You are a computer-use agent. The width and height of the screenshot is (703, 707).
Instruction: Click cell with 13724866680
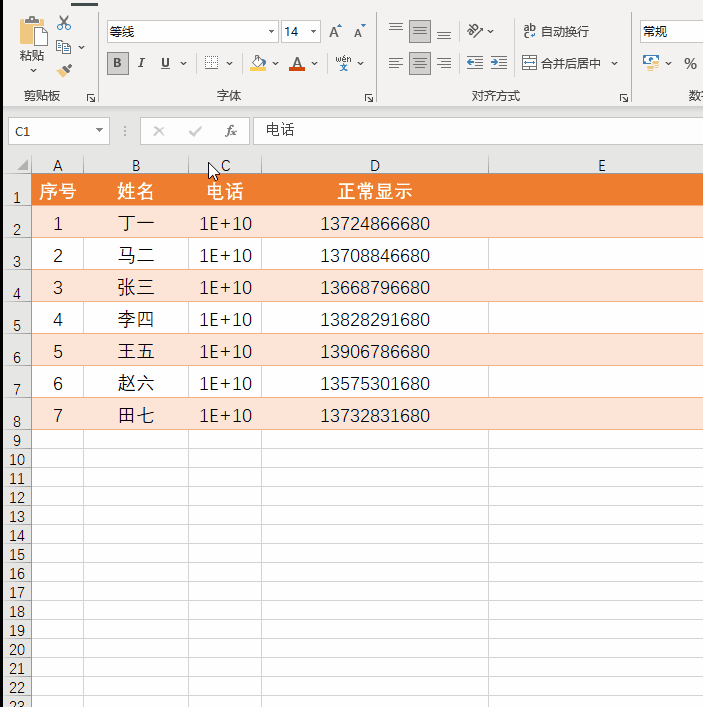[375, 222]
